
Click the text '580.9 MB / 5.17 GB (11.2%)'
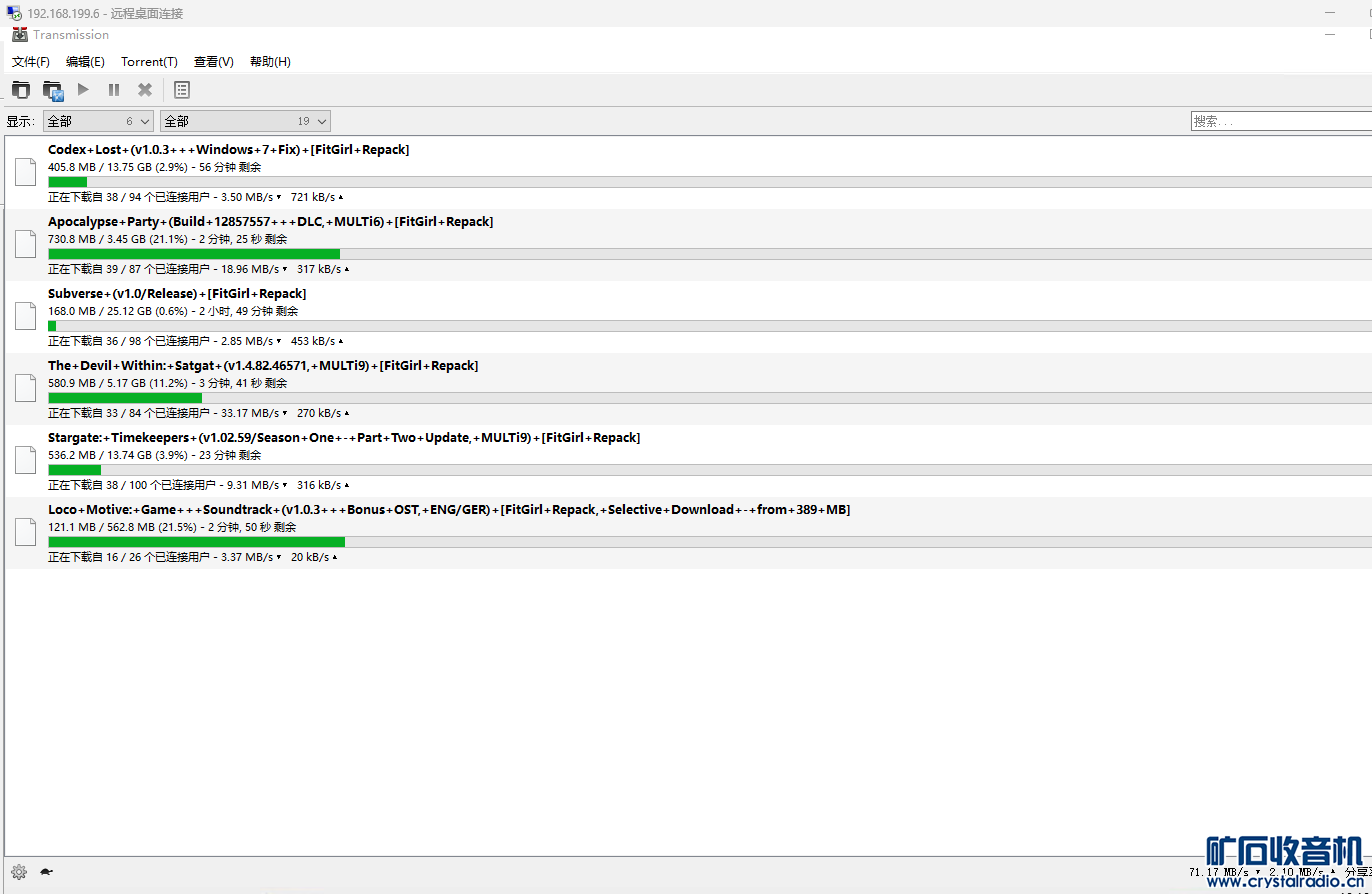pyautogui.click(x=118, y=384)
